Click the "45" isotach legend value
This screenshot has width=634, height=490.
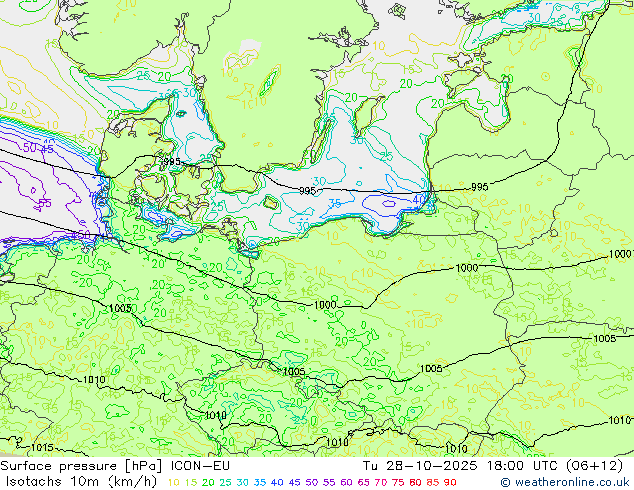(x=294, y=482)
